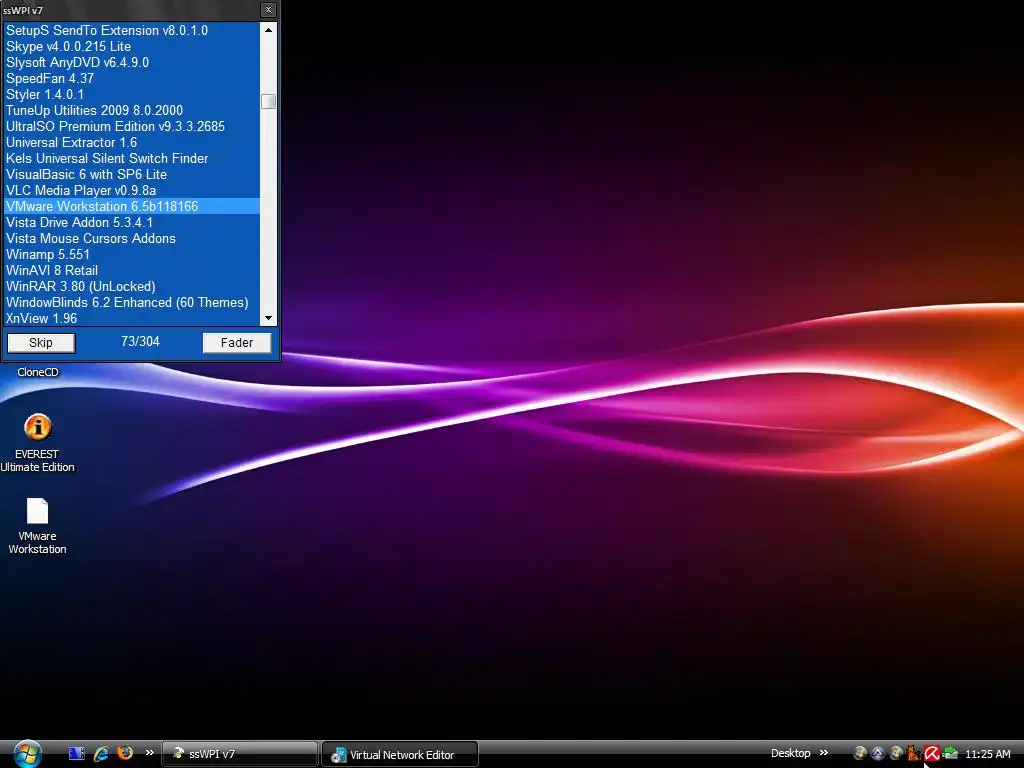
Task: Launch Internet Explorer from quick launch
Action: point(101,754)
